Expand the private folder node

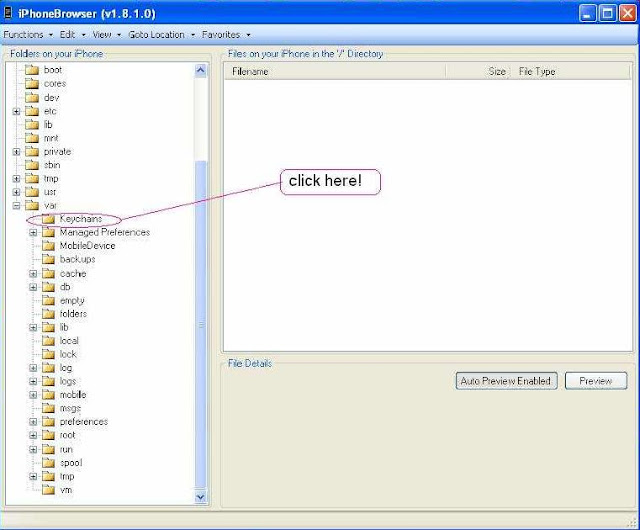coord(16,152)
